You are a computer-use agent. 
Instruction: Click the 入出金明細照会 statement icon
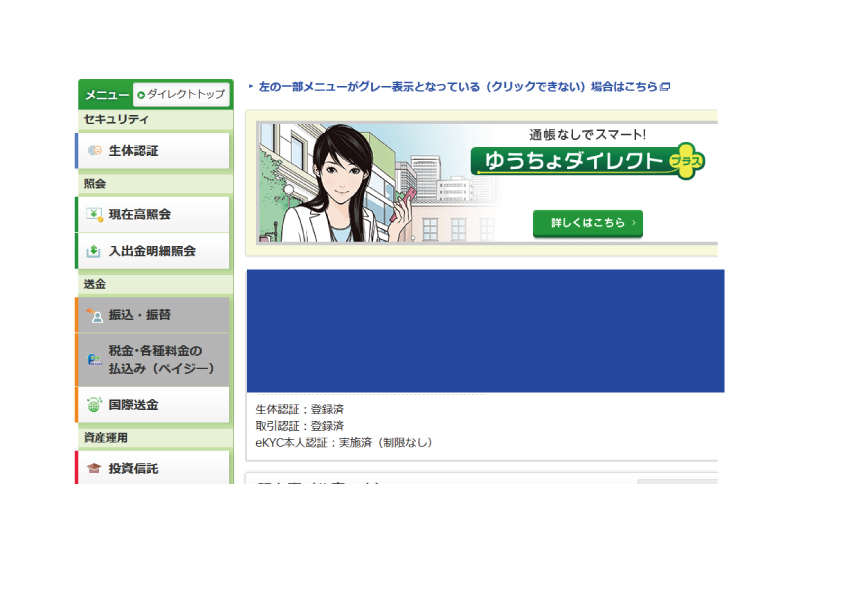[x=93, y=251]
